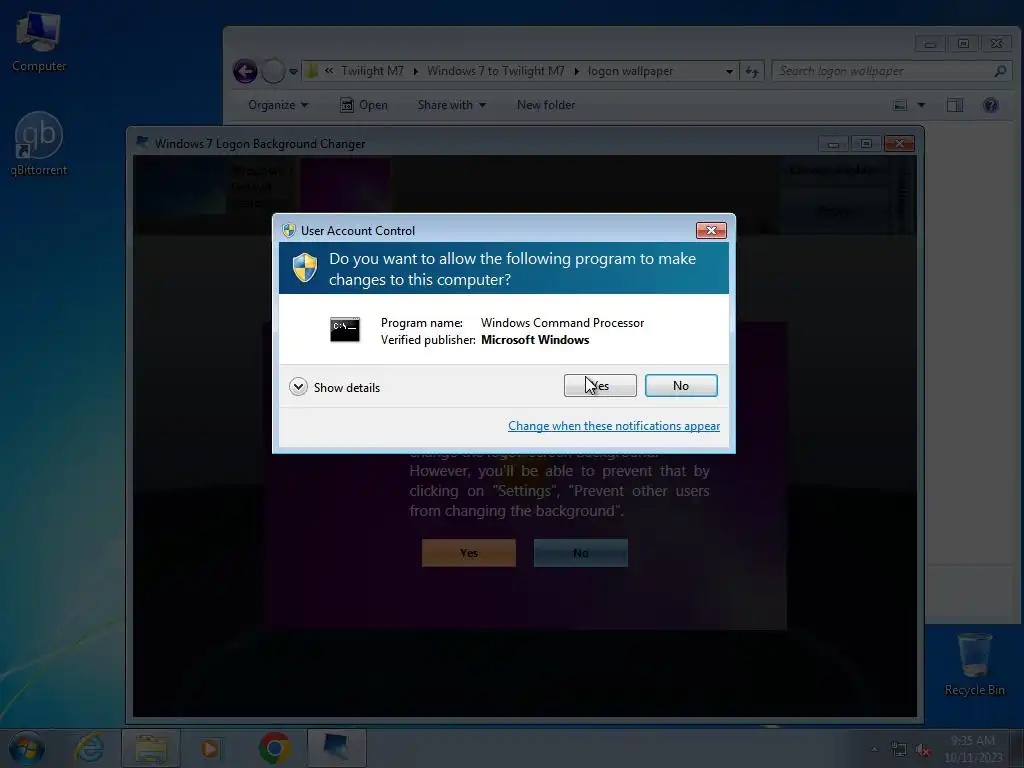The height and width of the screenshot is (768, 1024).
Task: Click the network icon in system tray
Action: coord(899,749)
